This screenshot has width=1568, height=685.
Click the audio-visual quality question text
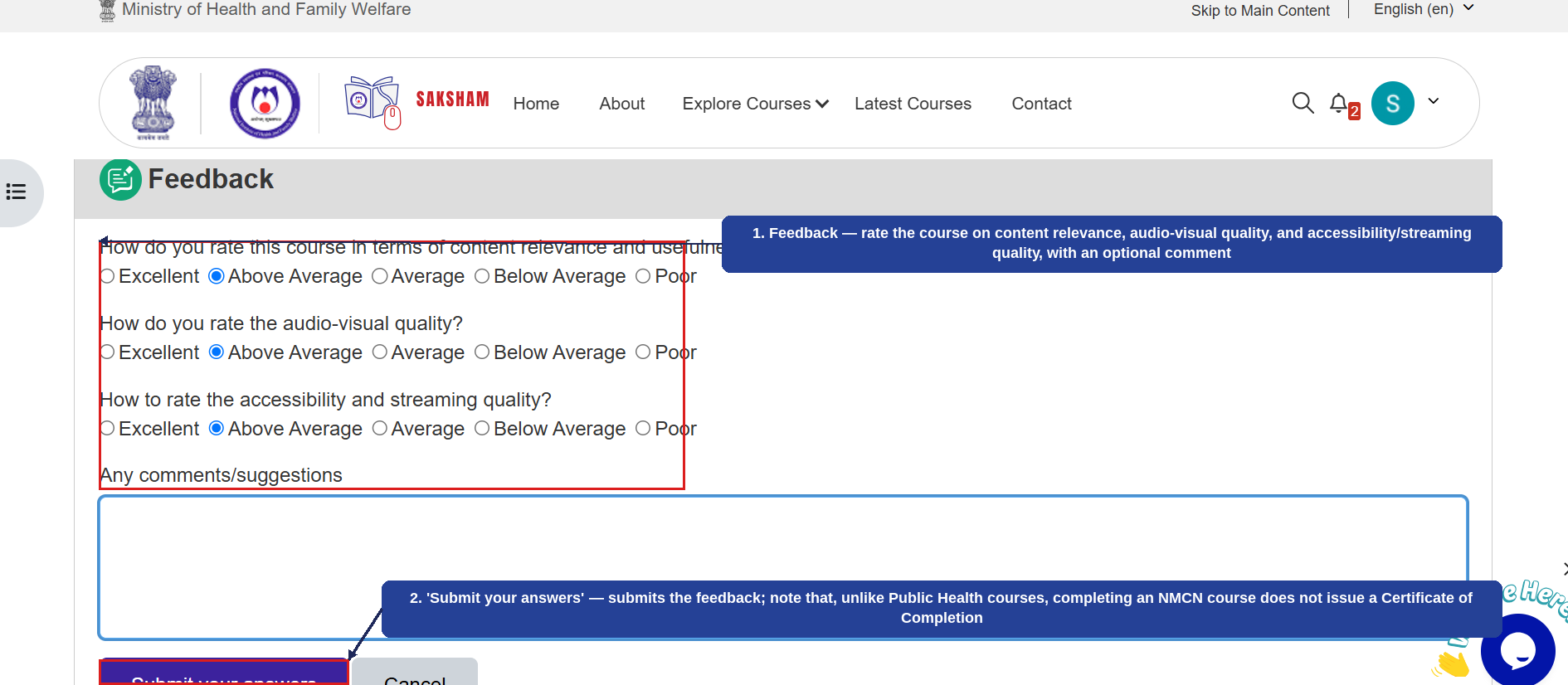(x=281, y=323)
